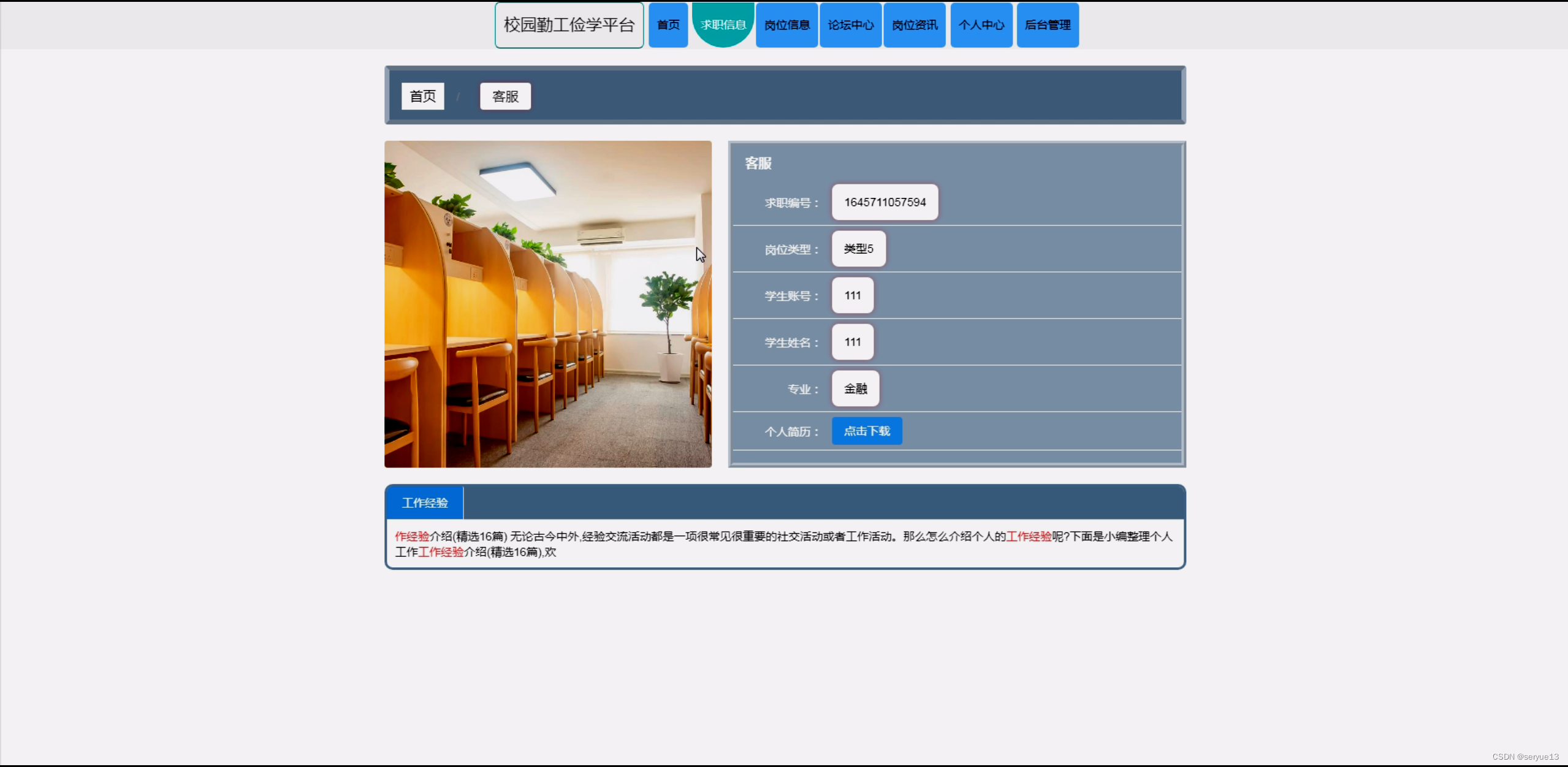Open the 论坛中心 section
Screen dimensions: 1568x767
tap(850, 25)
